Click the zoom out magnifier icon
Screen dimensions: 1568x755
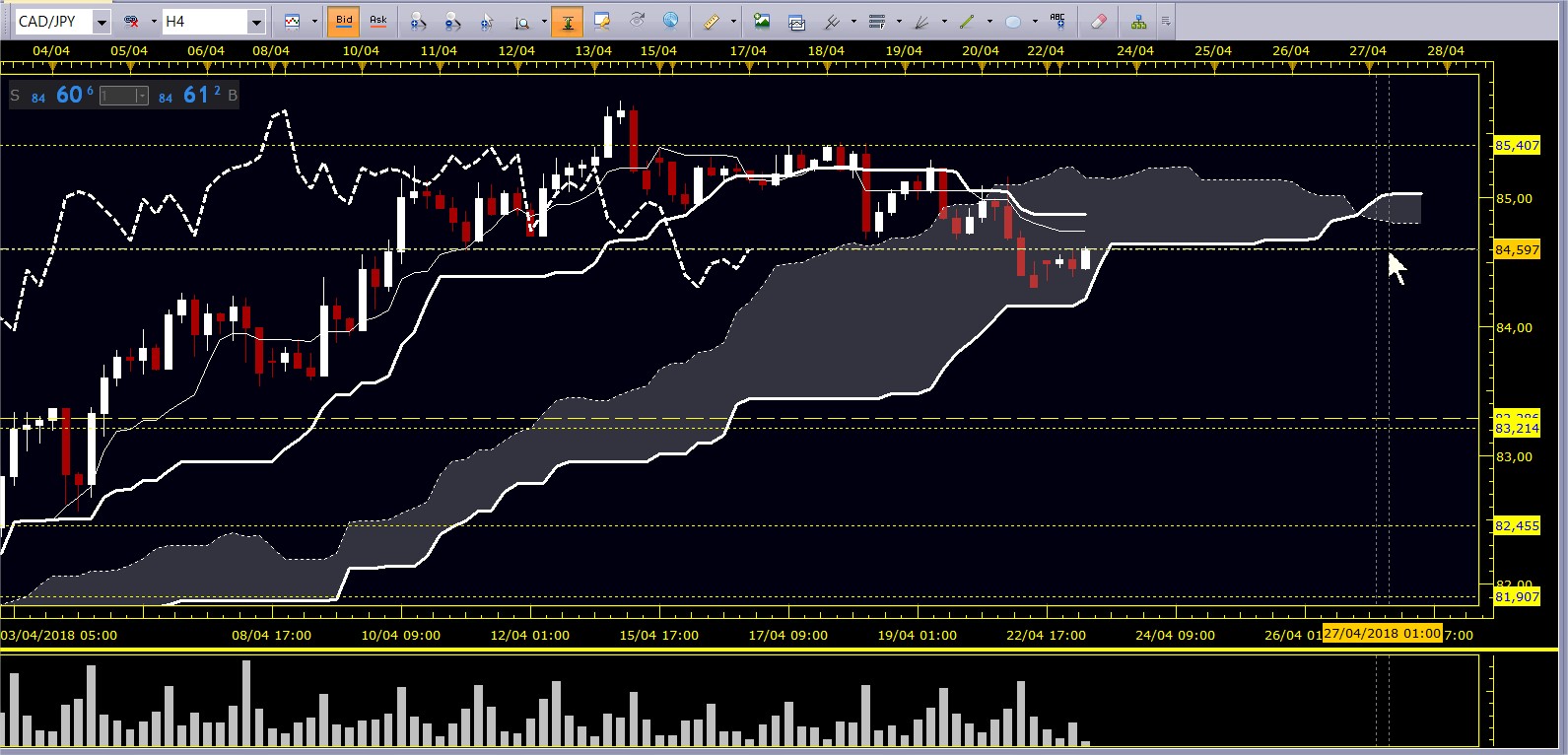pos(452,21)
